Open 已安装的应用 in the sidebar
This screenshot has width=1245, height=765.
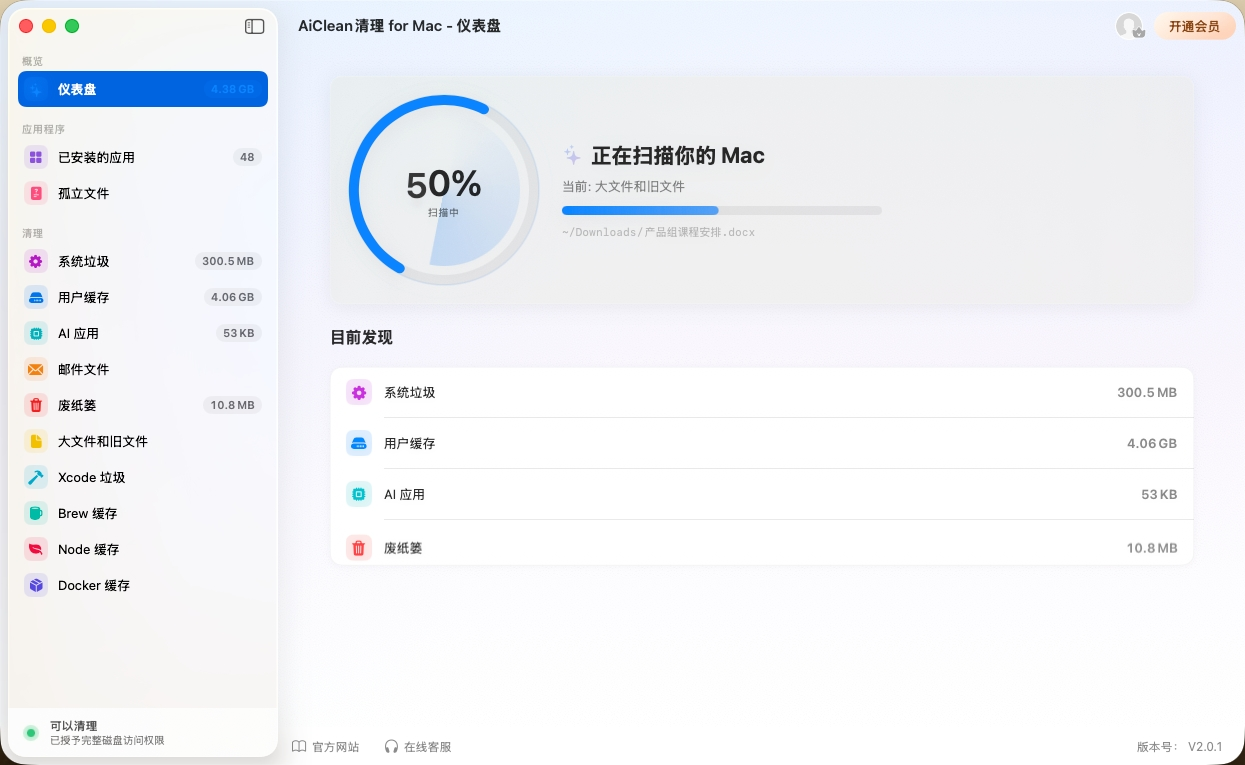[143, 157]
